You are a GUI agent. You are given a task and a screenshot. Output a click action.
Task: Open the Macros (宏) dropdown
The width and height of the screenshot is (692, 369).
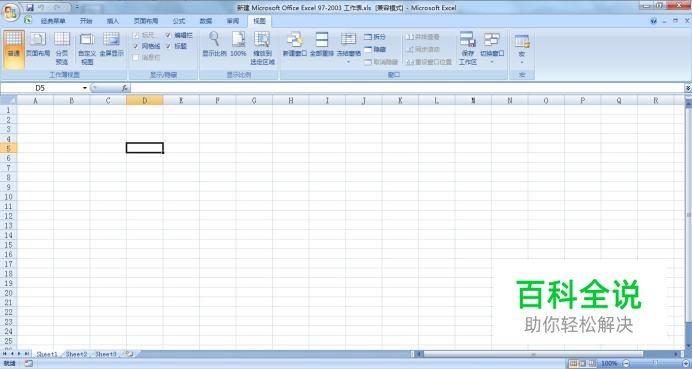tap(522, 48)
